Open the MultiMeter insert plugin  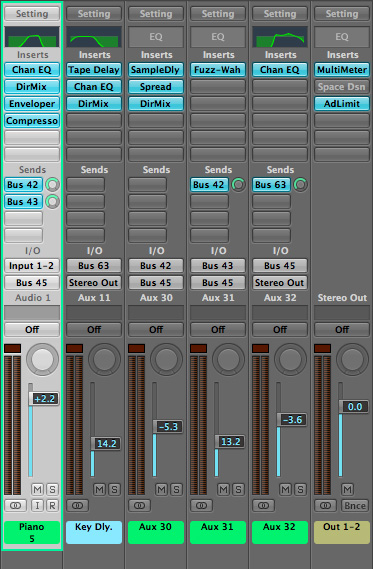coord(342,70)
